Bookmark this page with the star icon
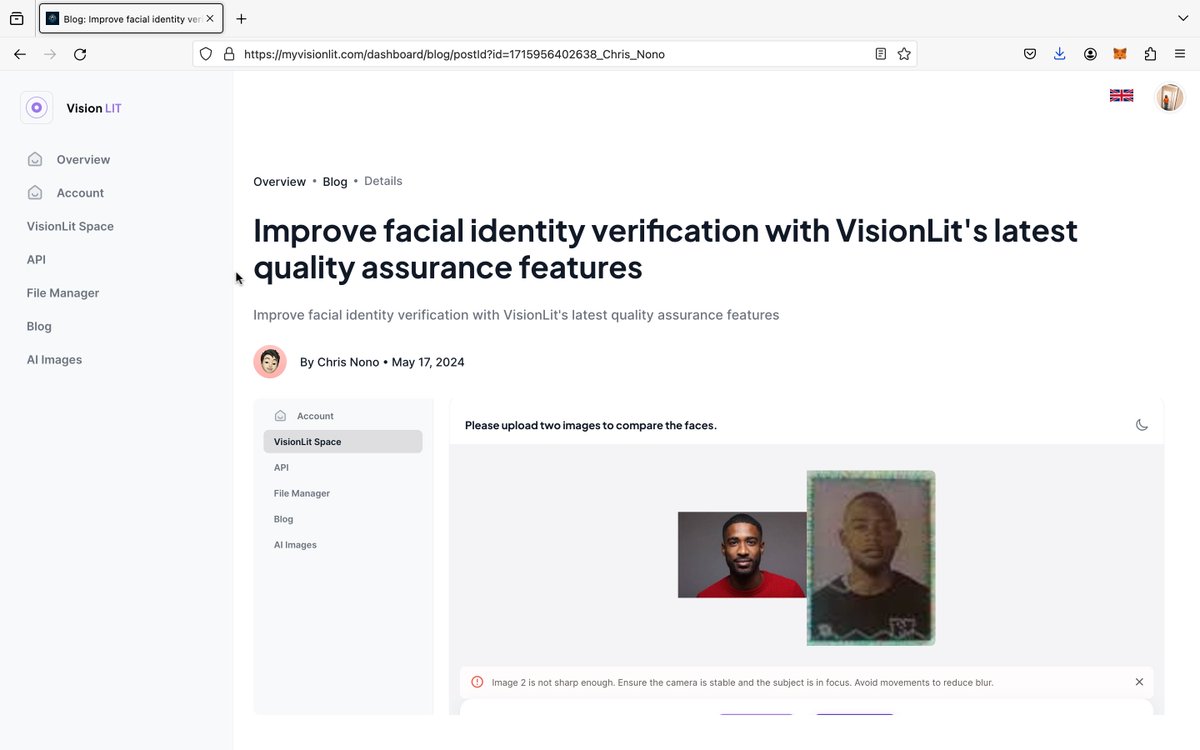Image resolution: width=1200 pixels, height=750 pixels. pyautogui.click(x=904, y=54)
